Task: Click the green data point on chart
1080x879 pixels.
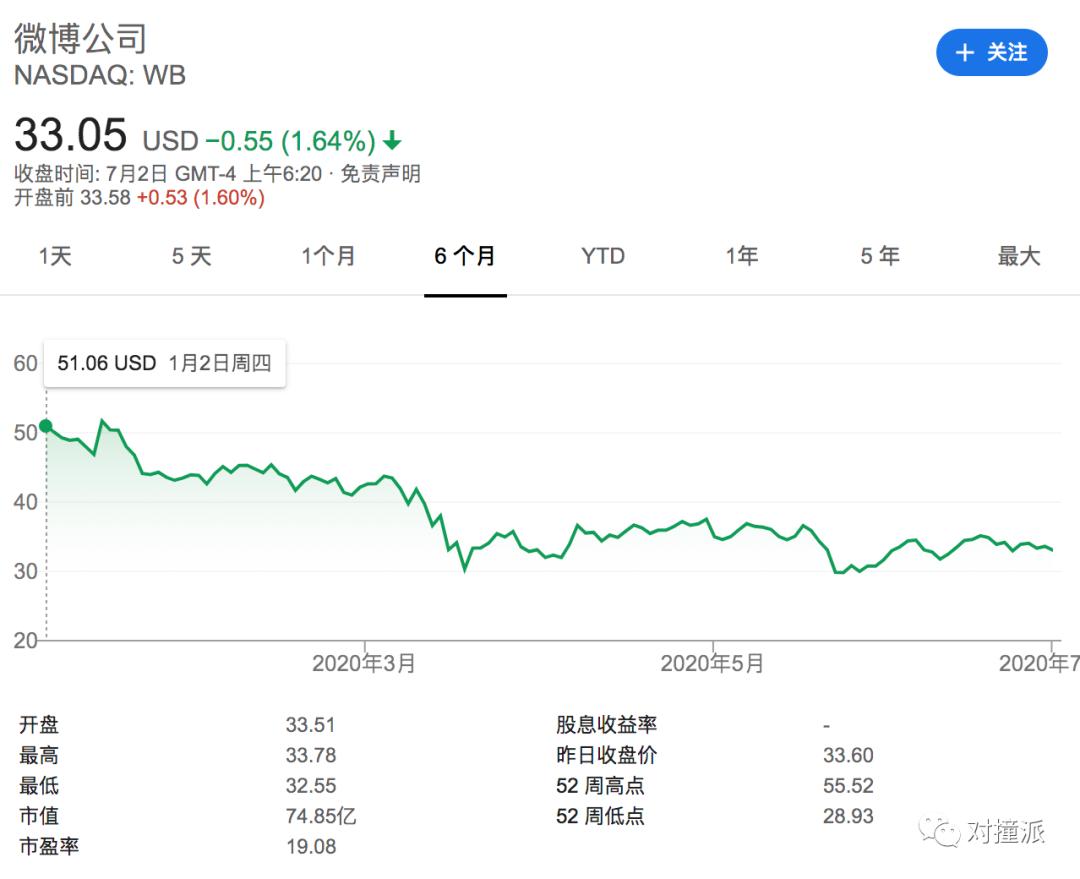Action: (x=46, y=426)
